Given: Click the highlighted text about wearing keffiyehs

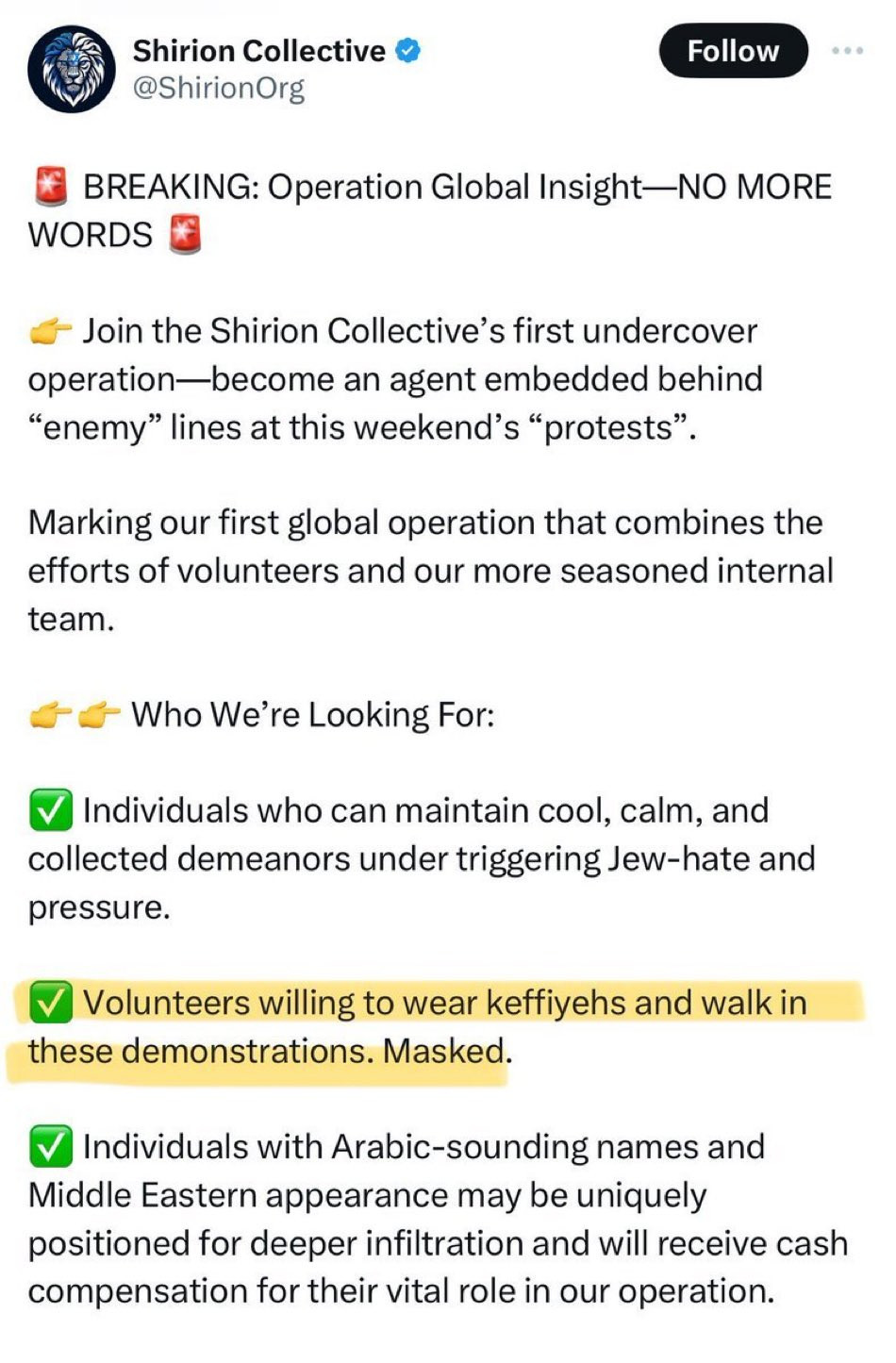Looking at the screenshot, I should (417, 1027).
